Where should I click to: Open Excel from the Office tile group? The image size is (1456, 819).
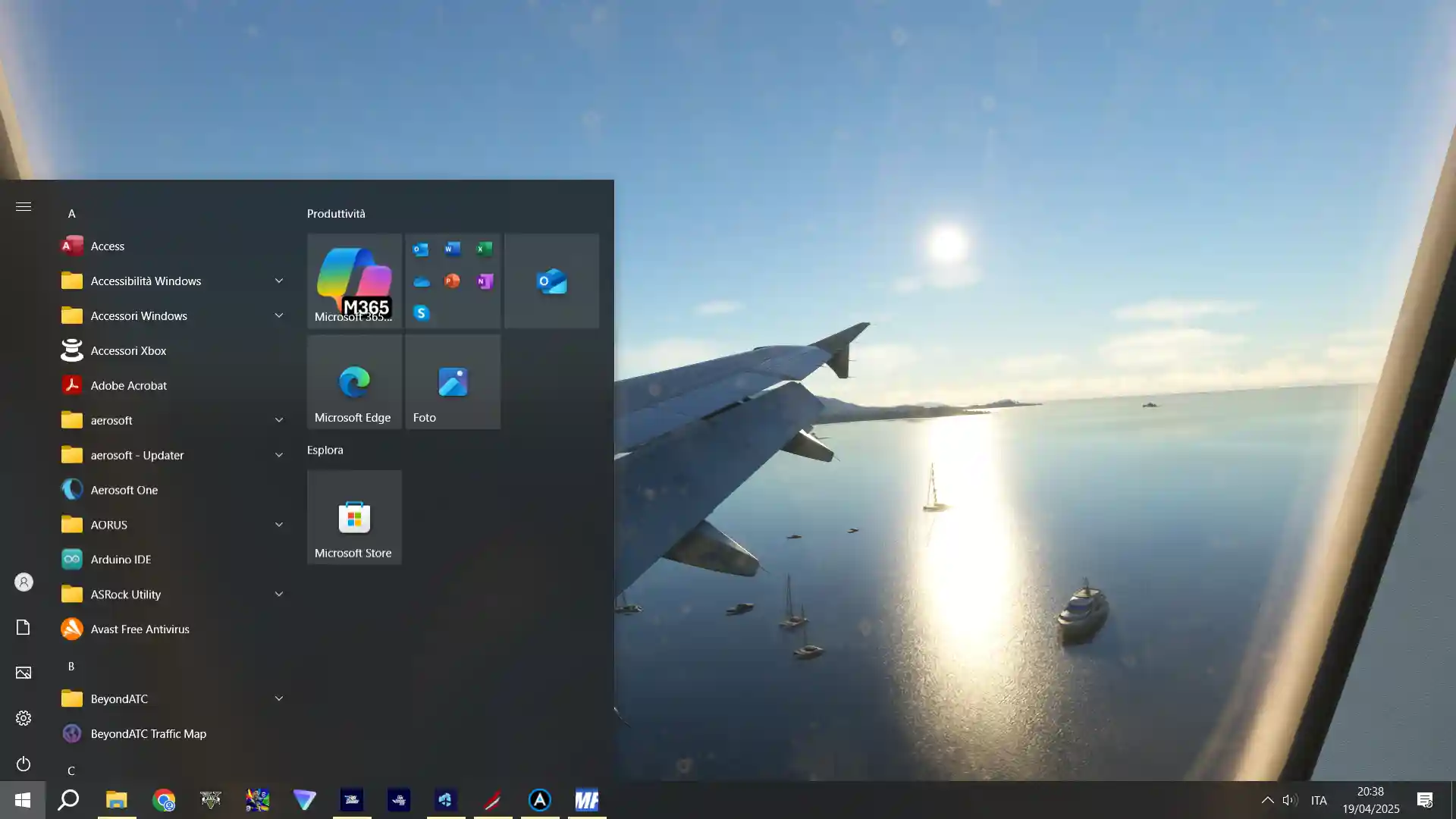(x=485, y=249)
